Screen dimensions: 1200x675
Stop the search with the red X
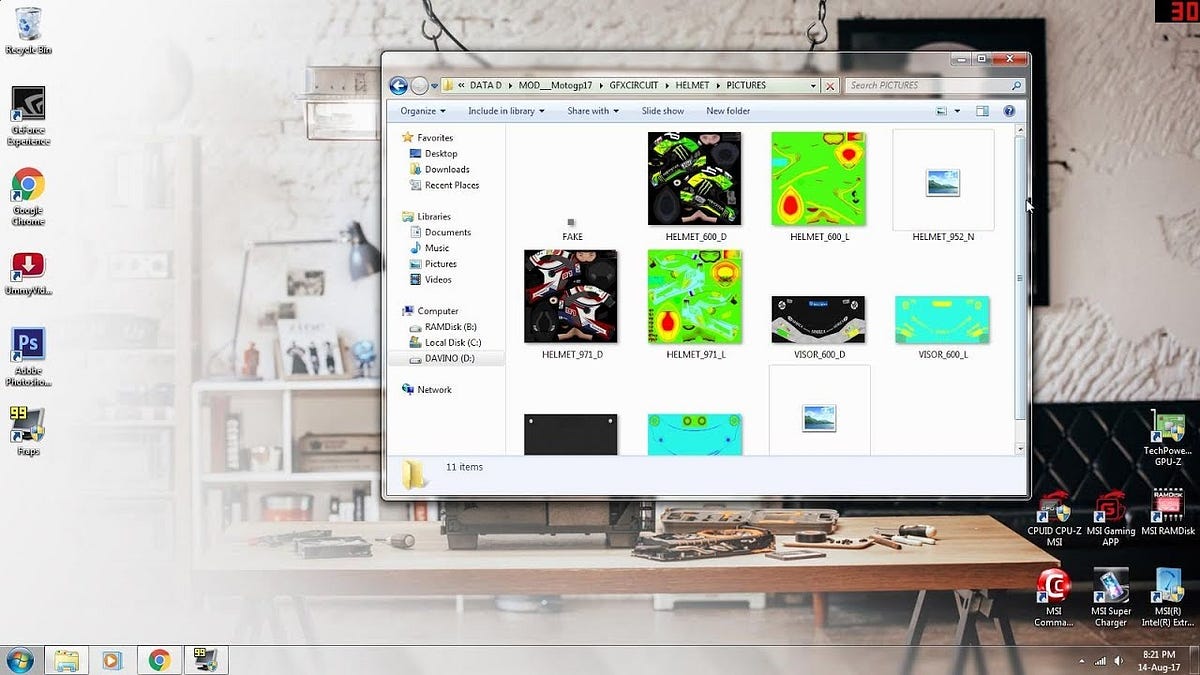coord(830,85)
